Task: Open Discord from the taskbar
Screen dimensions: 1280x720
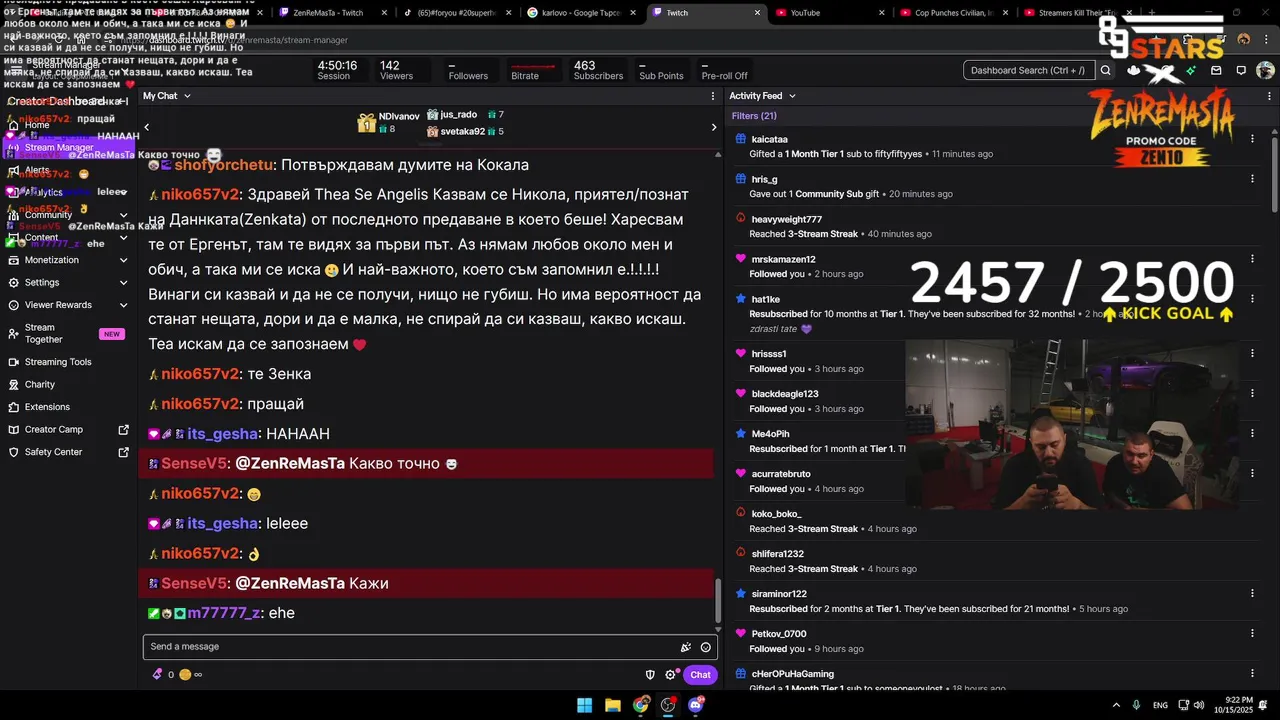Action: (x=696, y=705)
